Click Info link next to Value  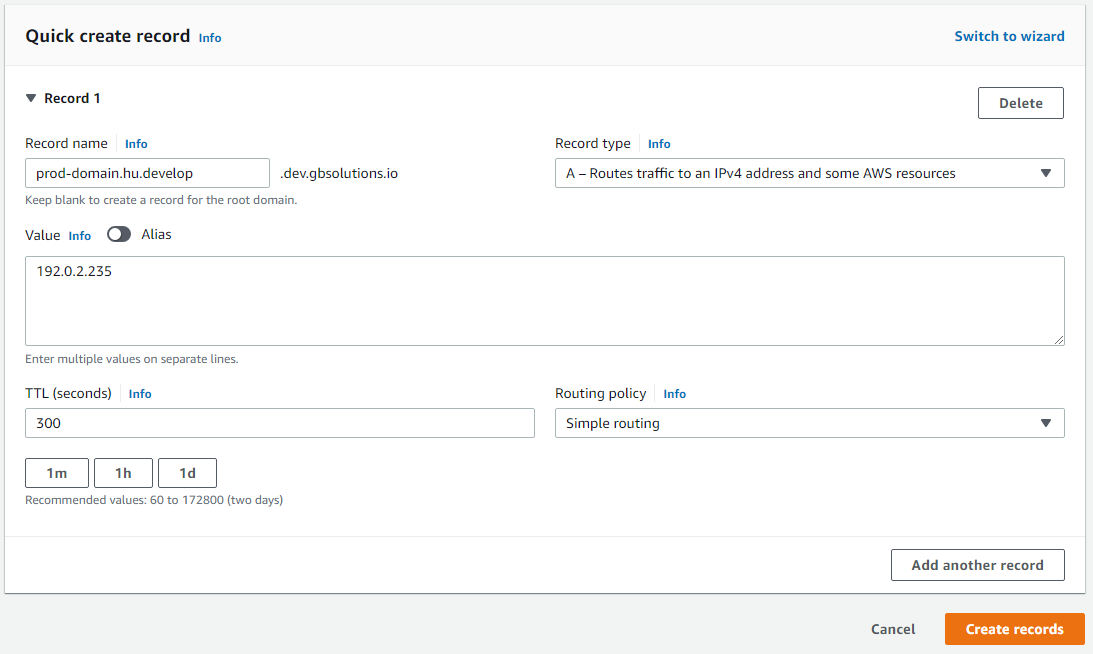(x=80, y=236)
